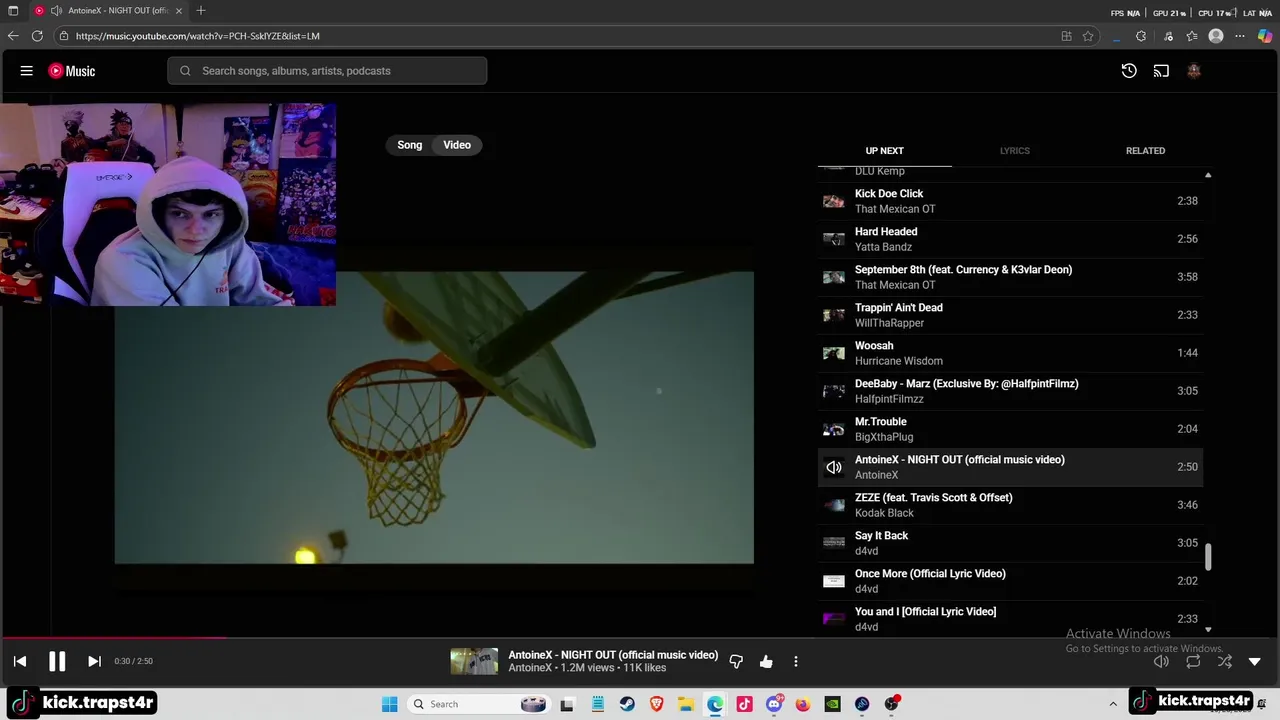Click the album art thumbnail in player bar

pyautogui.click(x=474, y=661)
